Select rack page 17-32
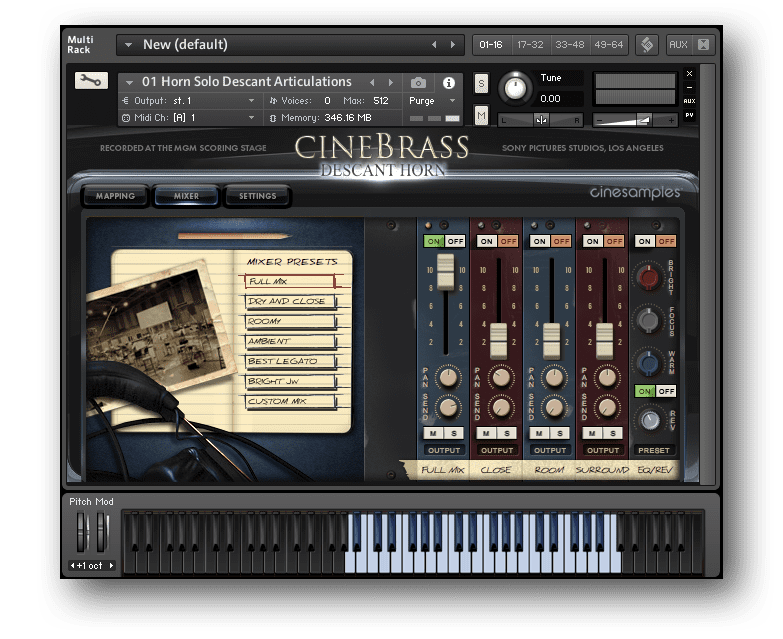 point(530,44)
